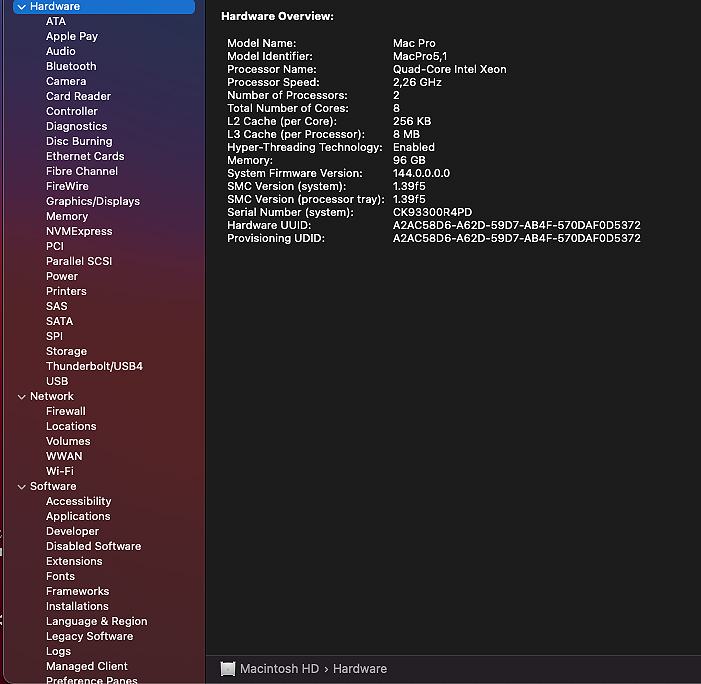The image size is (701, 684).
Task: Open the FireWire entry
Action: (x=67, y=186)
